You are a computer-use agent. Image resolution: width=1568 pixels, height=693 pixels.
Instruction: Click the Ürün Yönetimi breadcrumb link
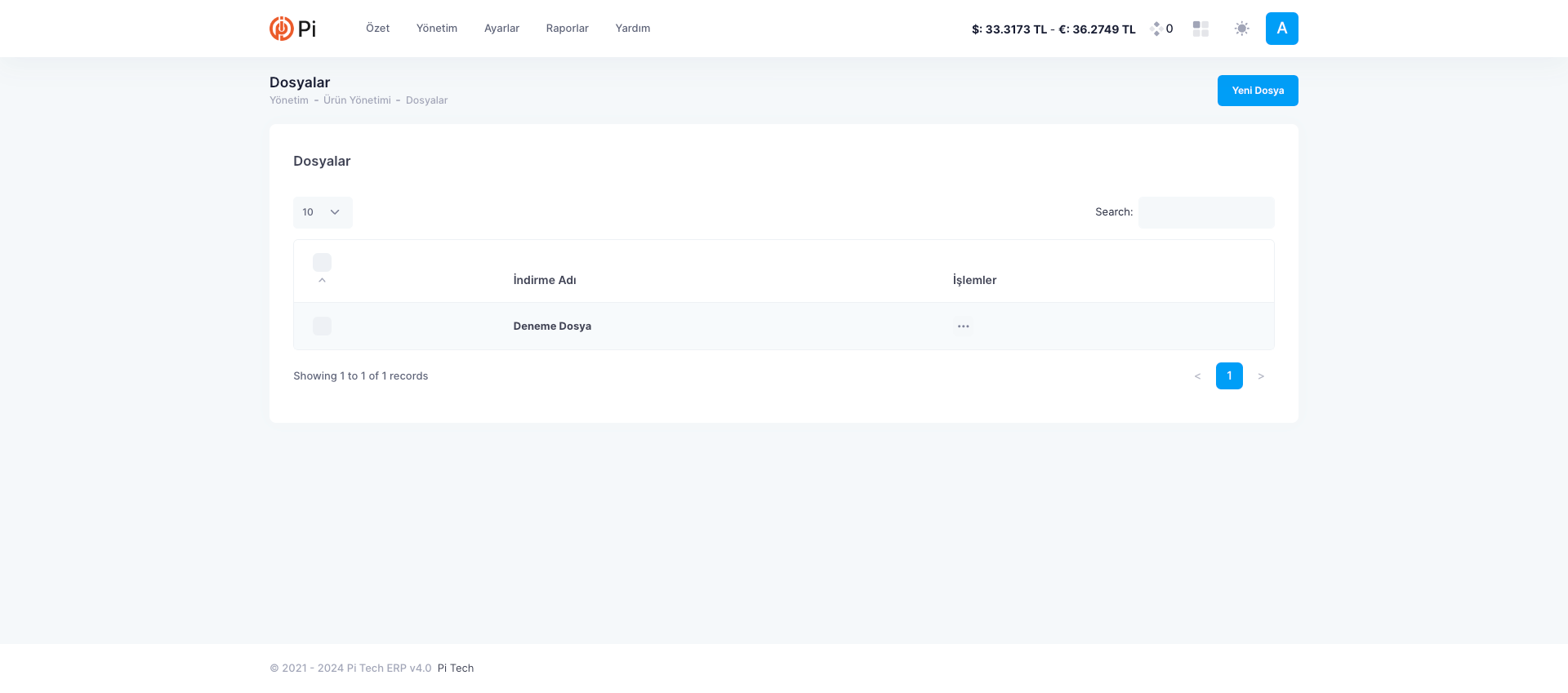point(357,100)
